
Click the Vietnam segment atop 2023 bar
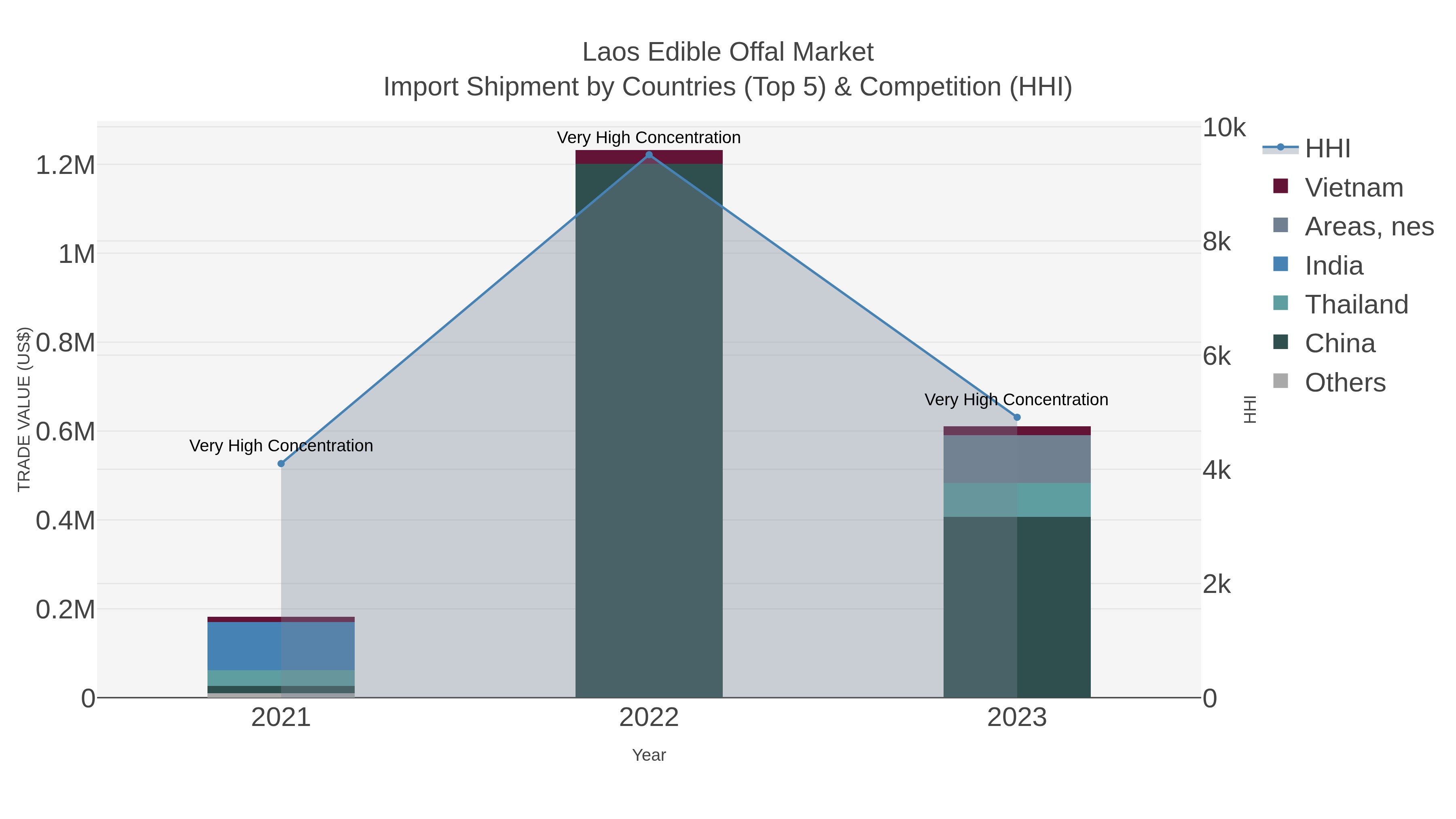(x=1017, y=431)
